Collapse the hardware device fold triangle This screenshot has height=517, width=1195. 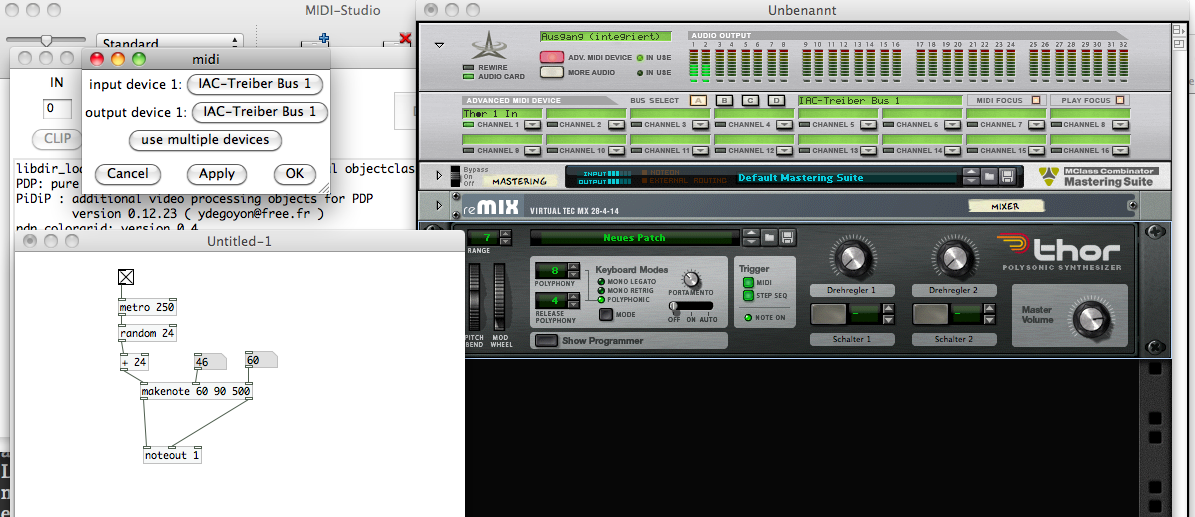point(439,45)
